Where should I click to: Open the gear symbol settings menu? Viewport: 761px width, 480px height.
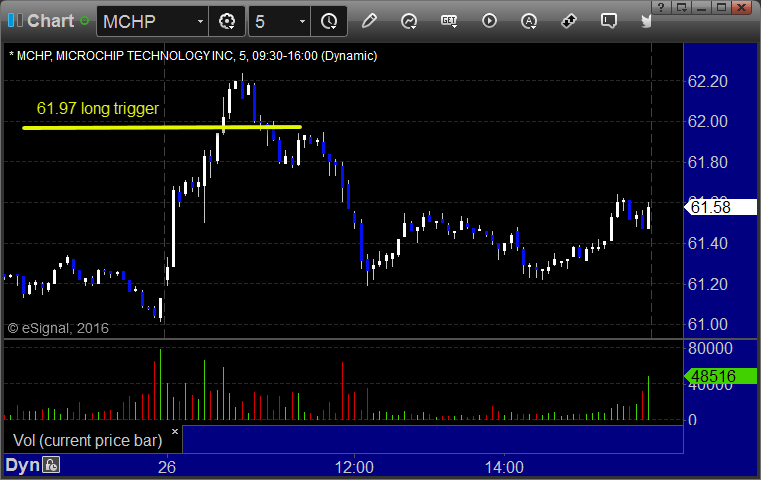coord(227,21)
